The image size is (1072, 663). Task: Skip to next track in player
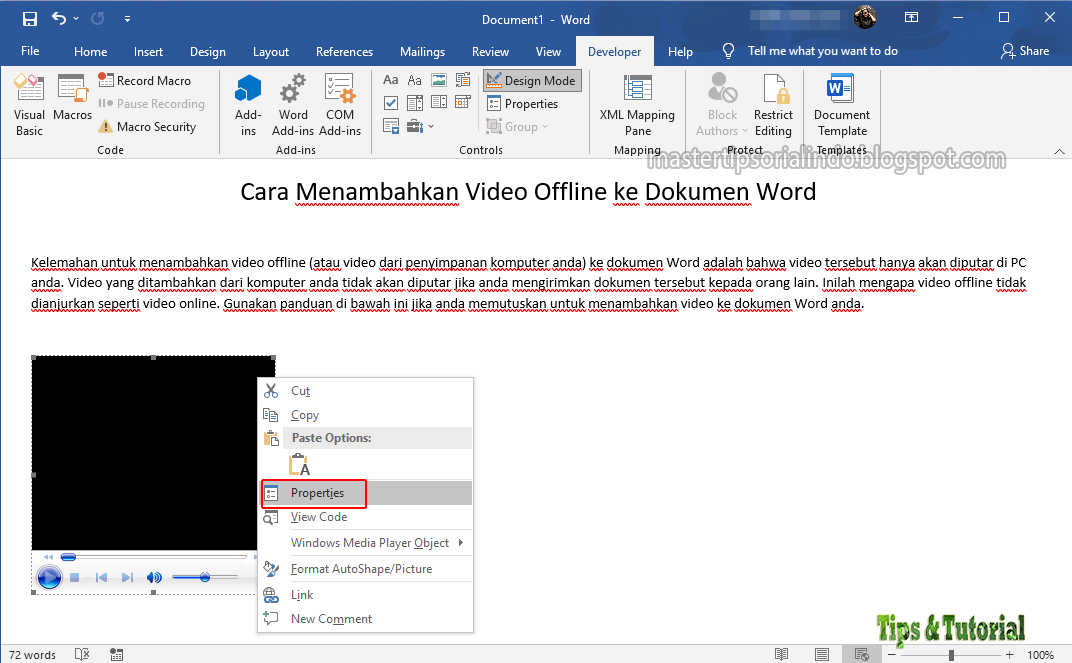click(x=127, y=578)
